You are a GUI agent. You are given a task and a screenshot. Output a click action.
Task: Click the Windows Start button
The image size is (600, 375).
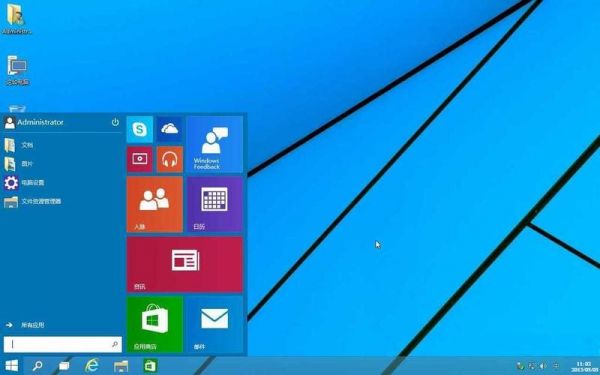11,366
